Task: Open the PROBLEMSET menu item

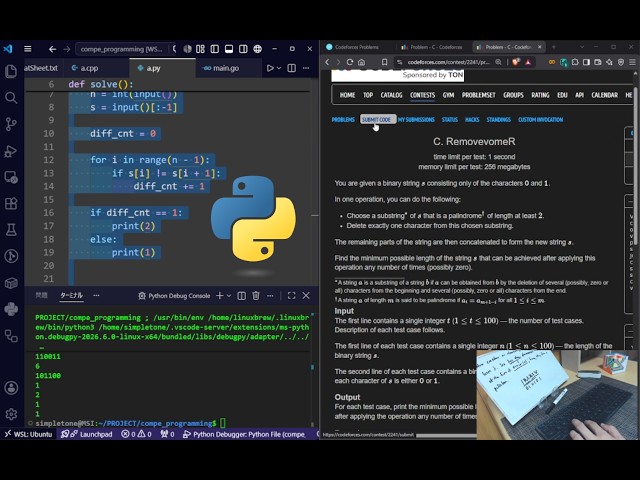Action: point(478,95)
